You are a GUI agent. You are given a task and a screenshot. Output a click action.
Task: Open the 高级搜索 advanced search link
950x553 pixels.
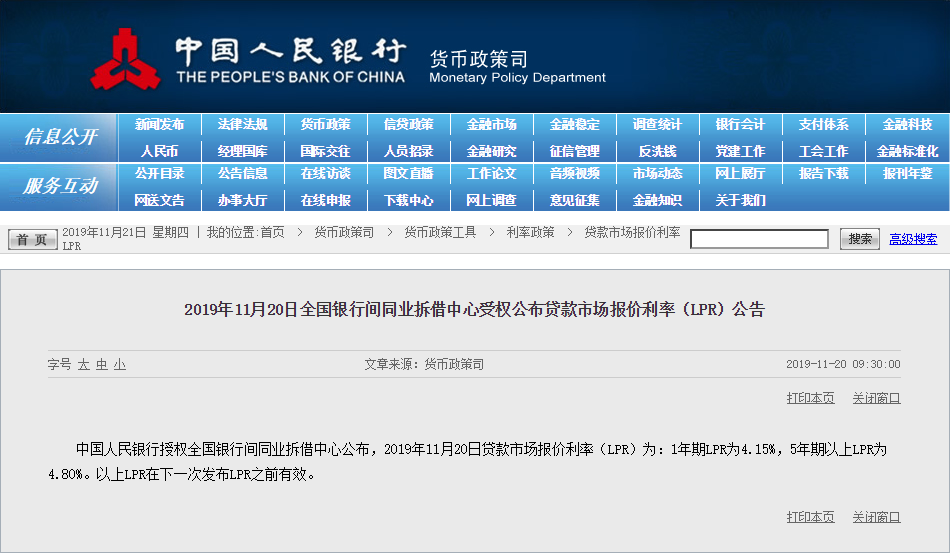coord(913,239)
